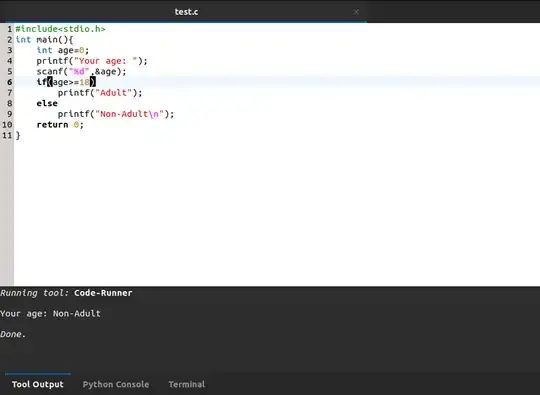
Task: Click line number 10 in the gutter
Action: point(7,125)
